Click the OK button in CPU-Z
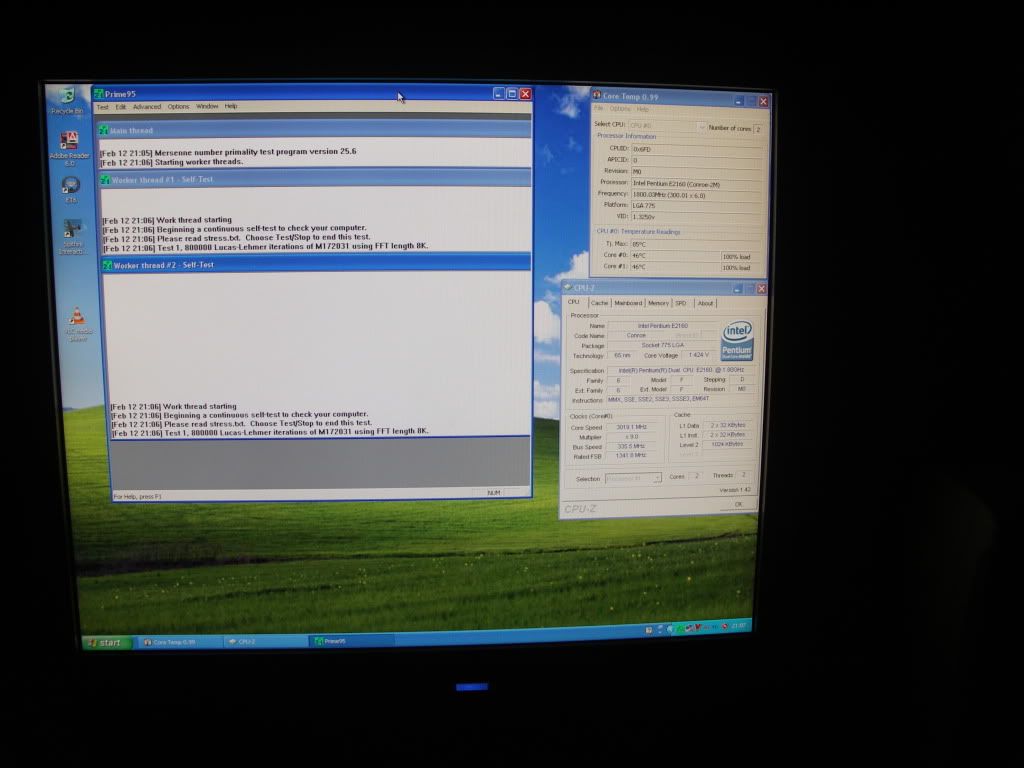This screenshot has width=1024, height=768. tap(739, 504)
